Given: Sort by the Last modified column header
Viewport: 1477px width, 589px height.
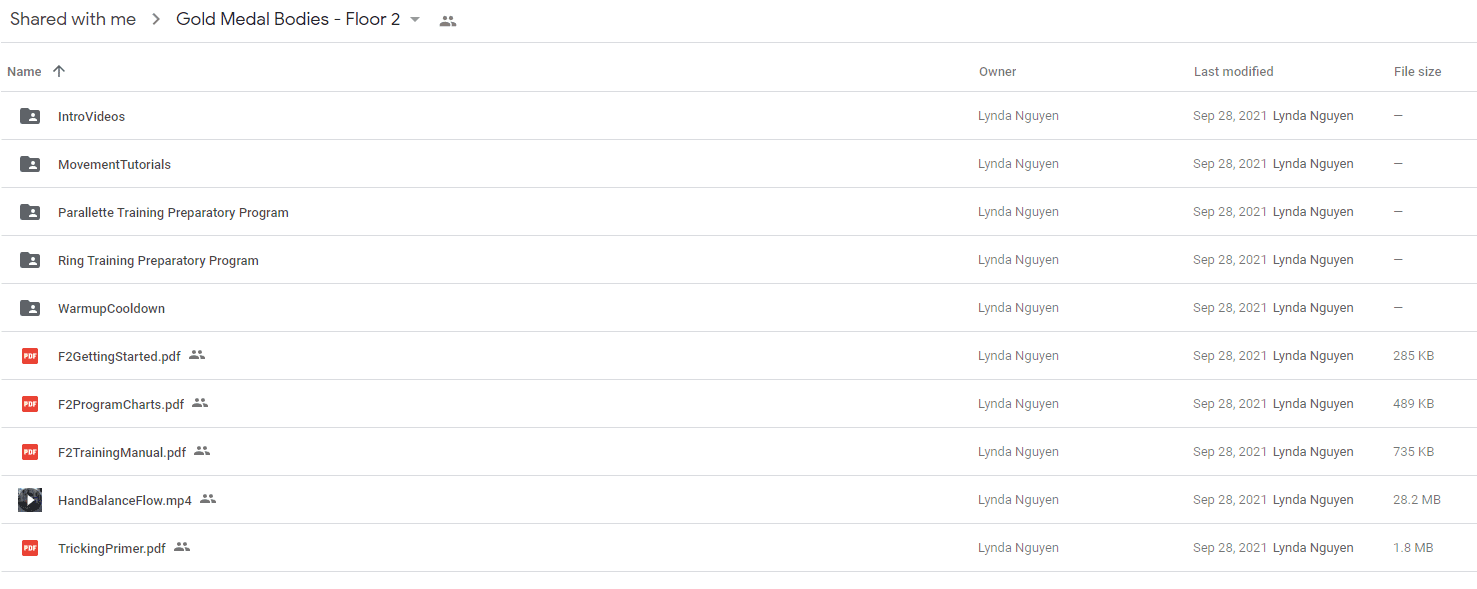Looking at the screenshot, I should click(x=1234, y=72).
